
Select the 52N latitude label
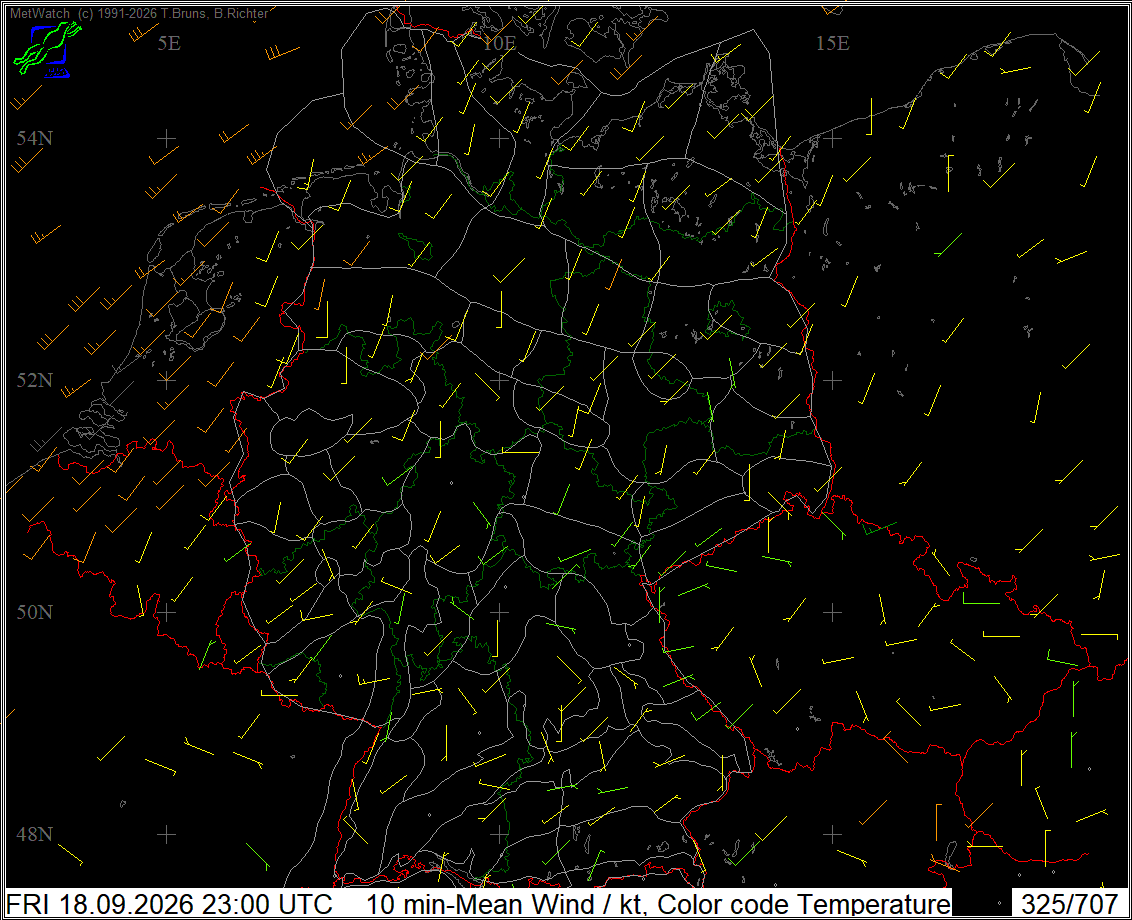(x=35, y=380)
